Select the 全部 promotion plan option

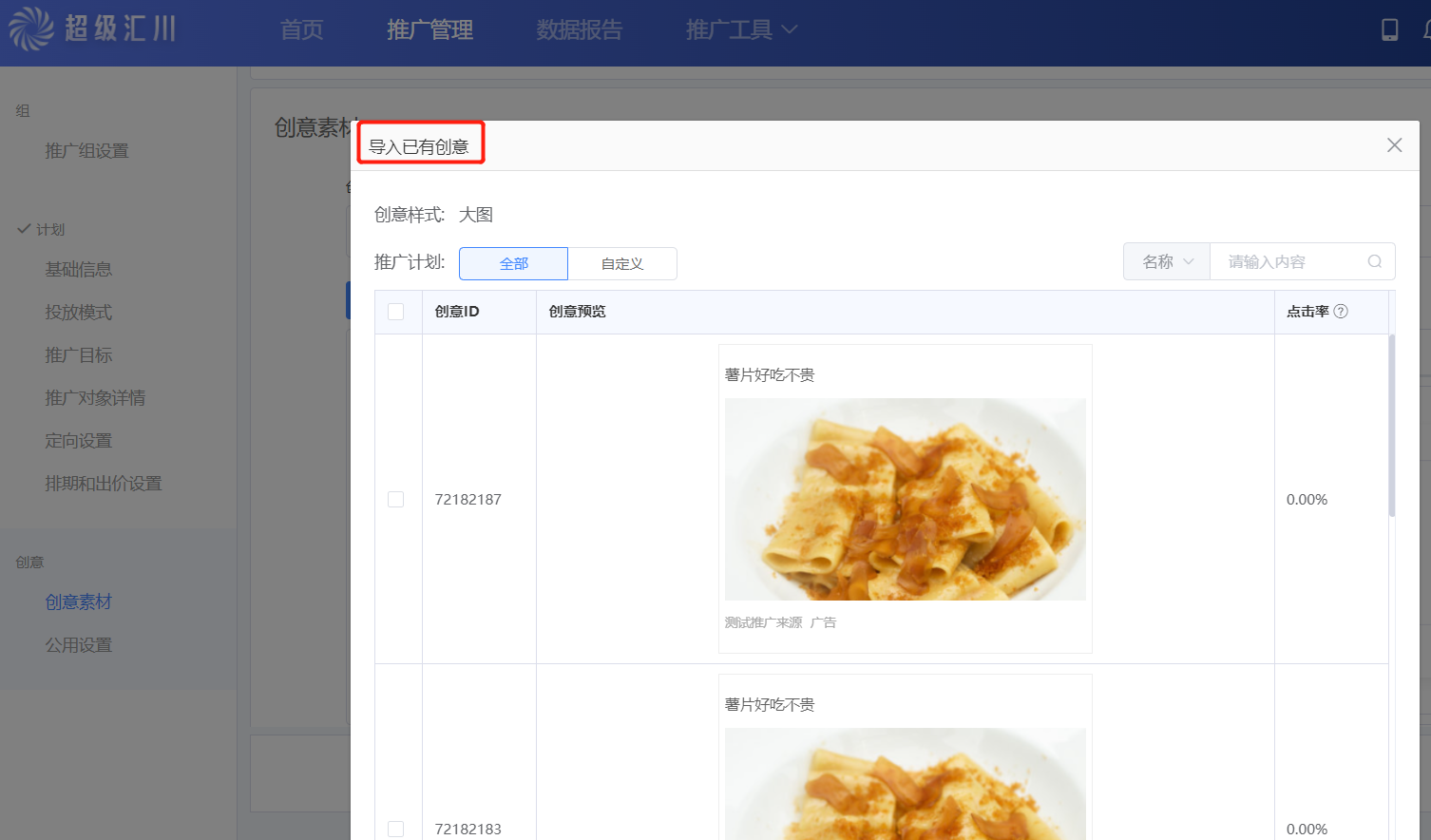point(513,263)
